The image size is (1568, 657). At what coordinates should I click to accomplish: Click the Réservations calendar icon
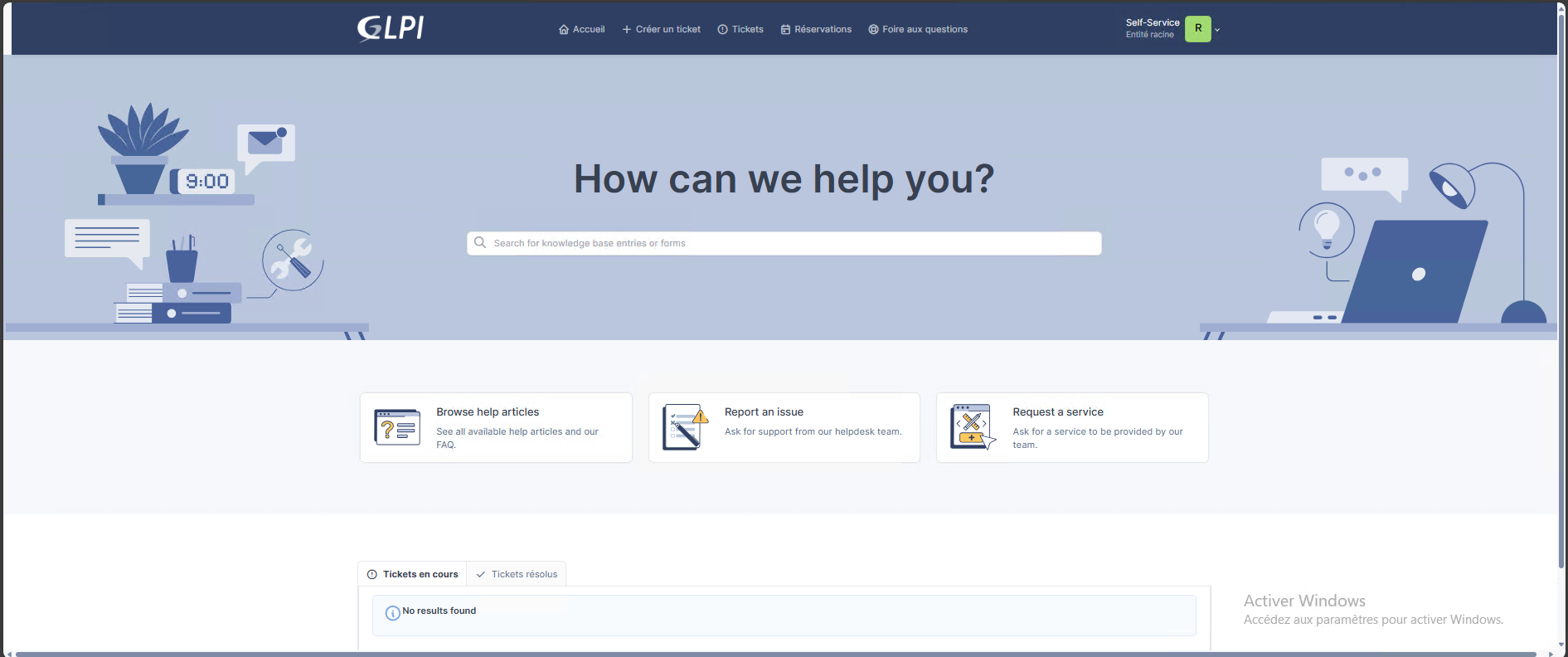pyautogui.click(x=785, y=30)
